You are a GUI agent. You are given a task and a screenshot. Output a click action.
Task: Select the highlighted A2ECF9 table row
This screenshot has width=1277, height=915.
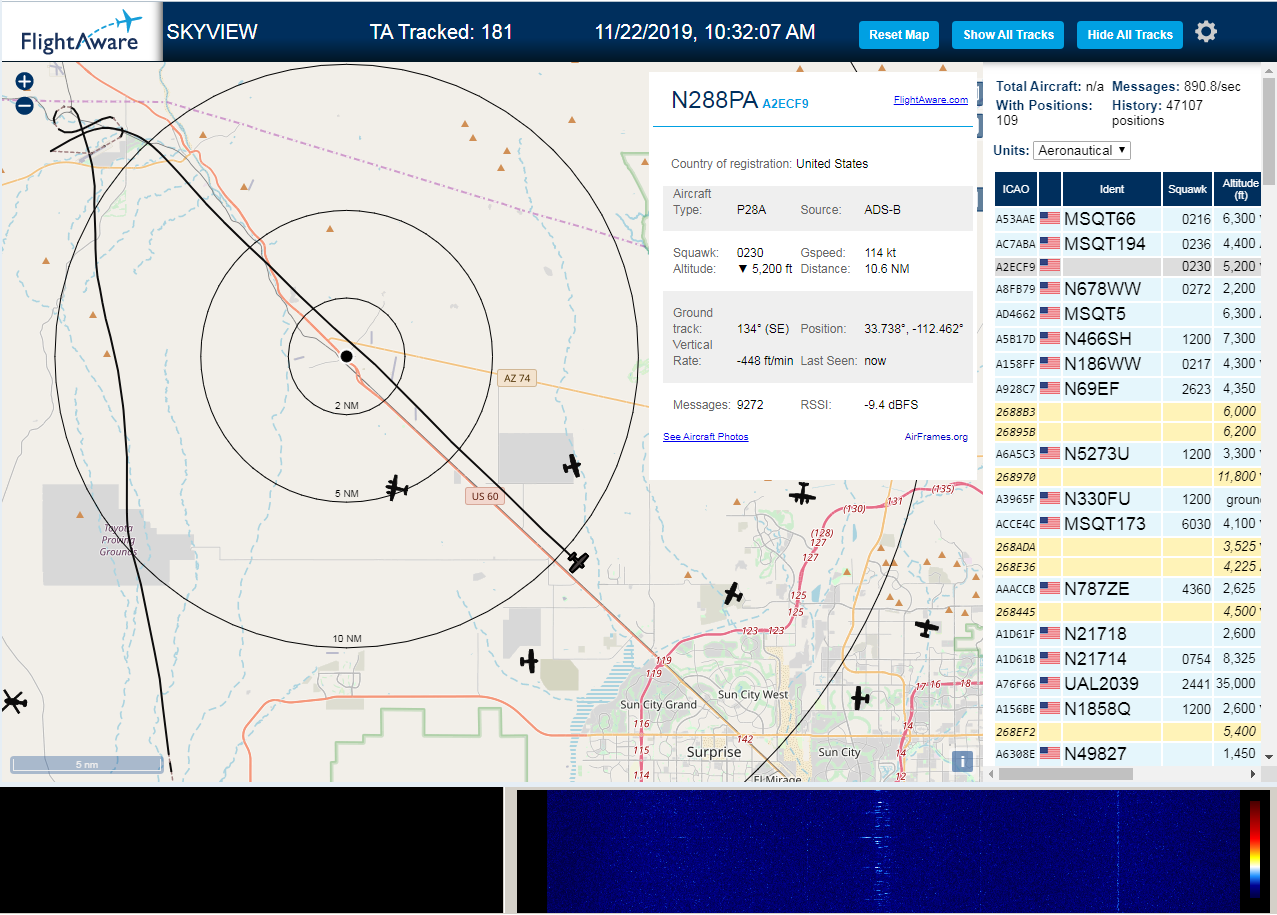(1128, 266)
